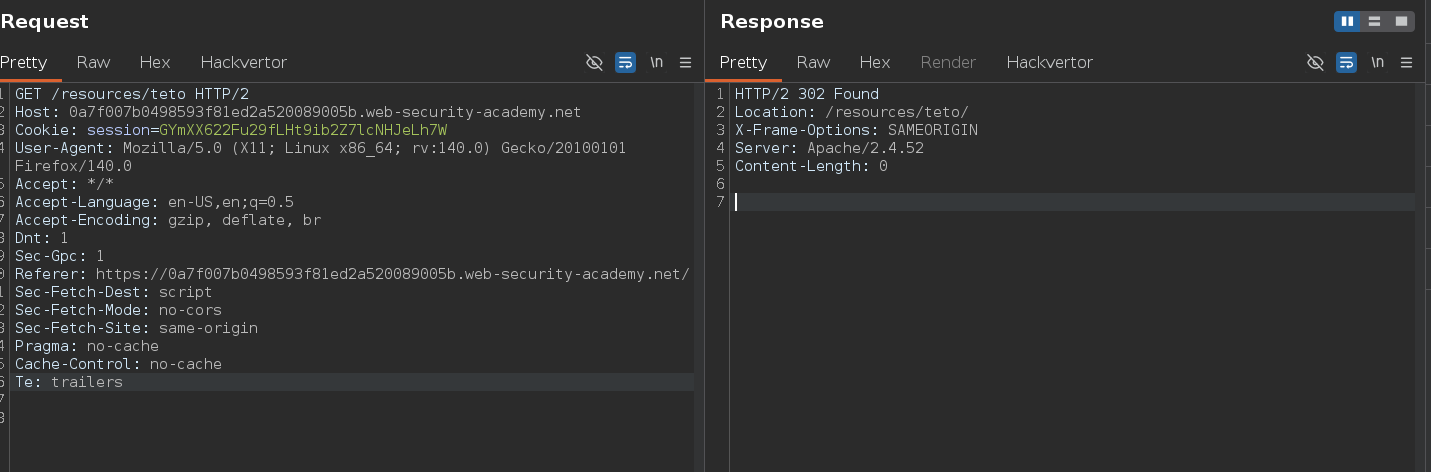1431x472 pixels.
Task: Click the Firefox/140.0 continuation line
Action: tap(73, 166)
